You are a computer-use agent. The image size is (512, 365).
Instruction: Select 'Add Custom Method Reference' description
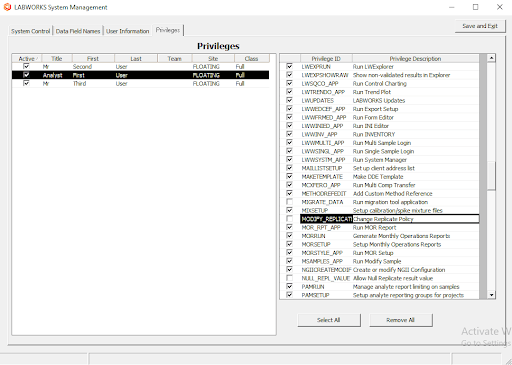[x=392, y=194]
